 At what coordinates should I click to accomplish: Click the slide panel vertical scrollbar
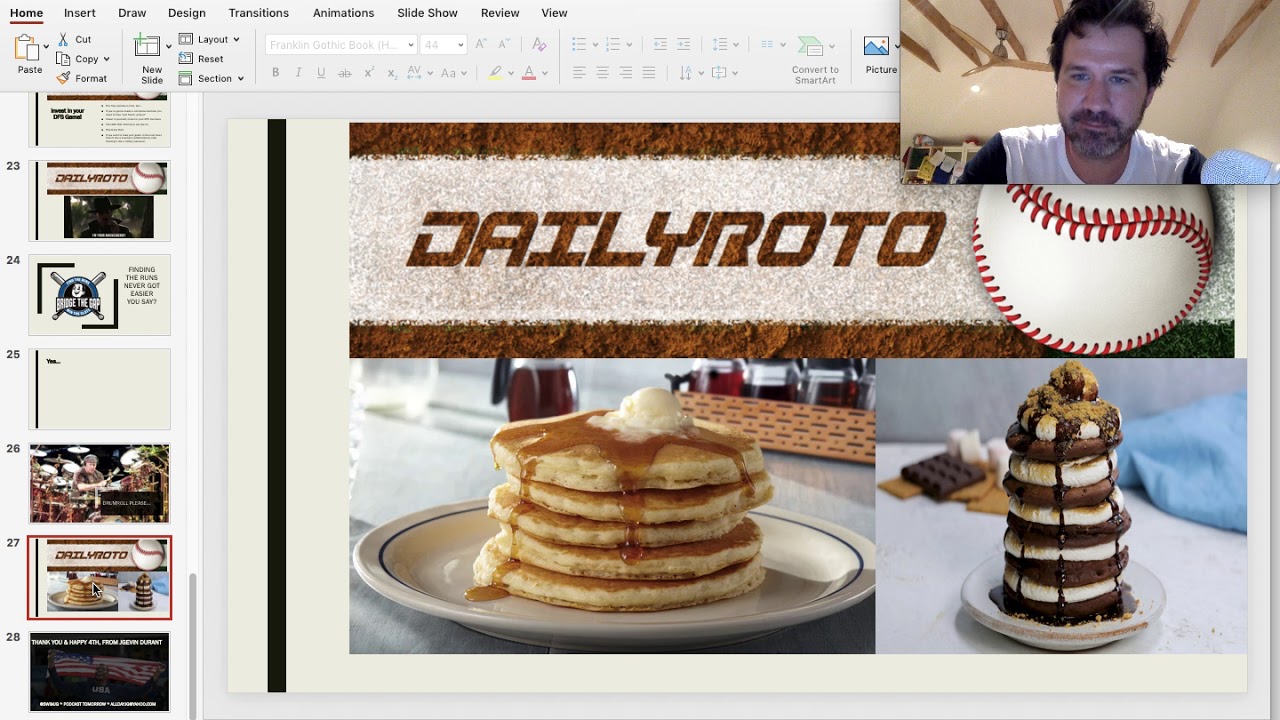(x=192, y=644)
